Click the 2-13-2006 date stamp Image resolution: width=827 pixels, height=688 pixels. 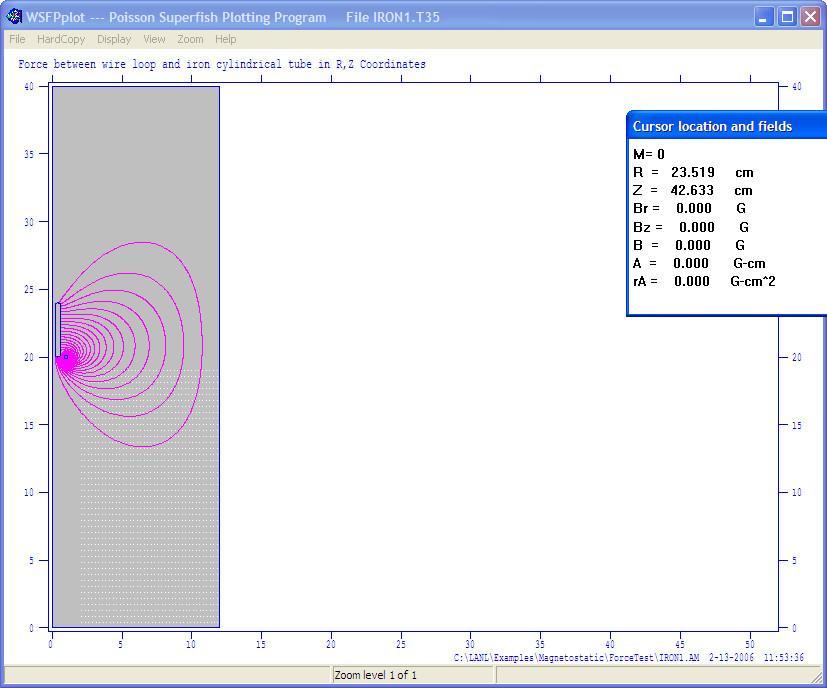point(731,657)
